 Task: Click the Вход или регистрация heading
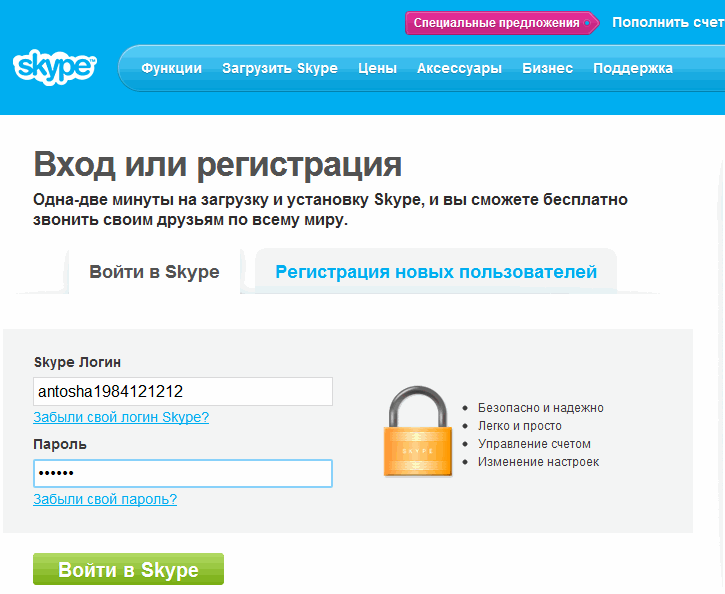(x=218, y=164)
